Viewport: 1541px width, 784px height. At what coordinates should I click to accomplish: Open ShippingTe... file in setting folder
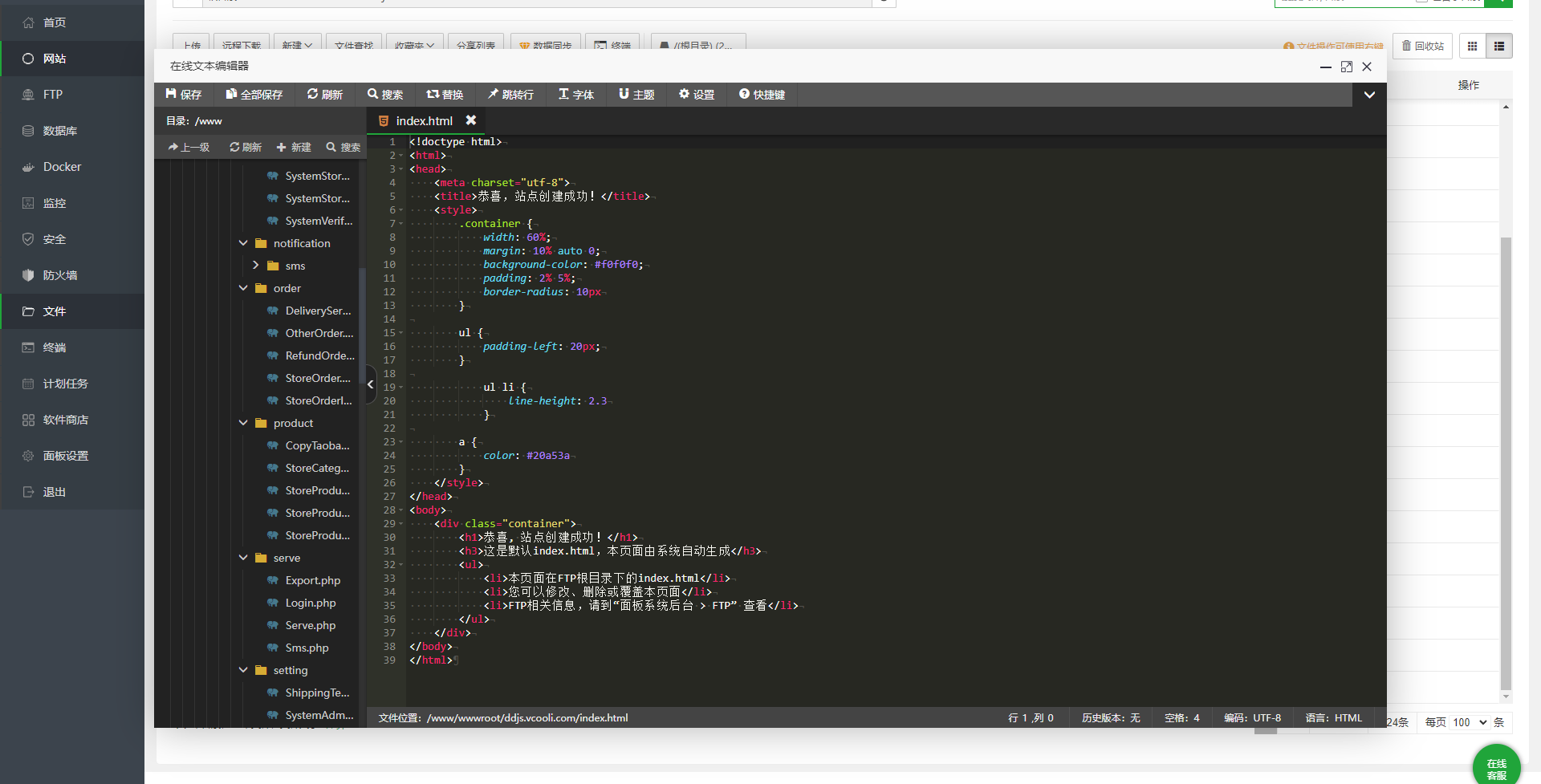pyautogui.click(x=317, y=693)
